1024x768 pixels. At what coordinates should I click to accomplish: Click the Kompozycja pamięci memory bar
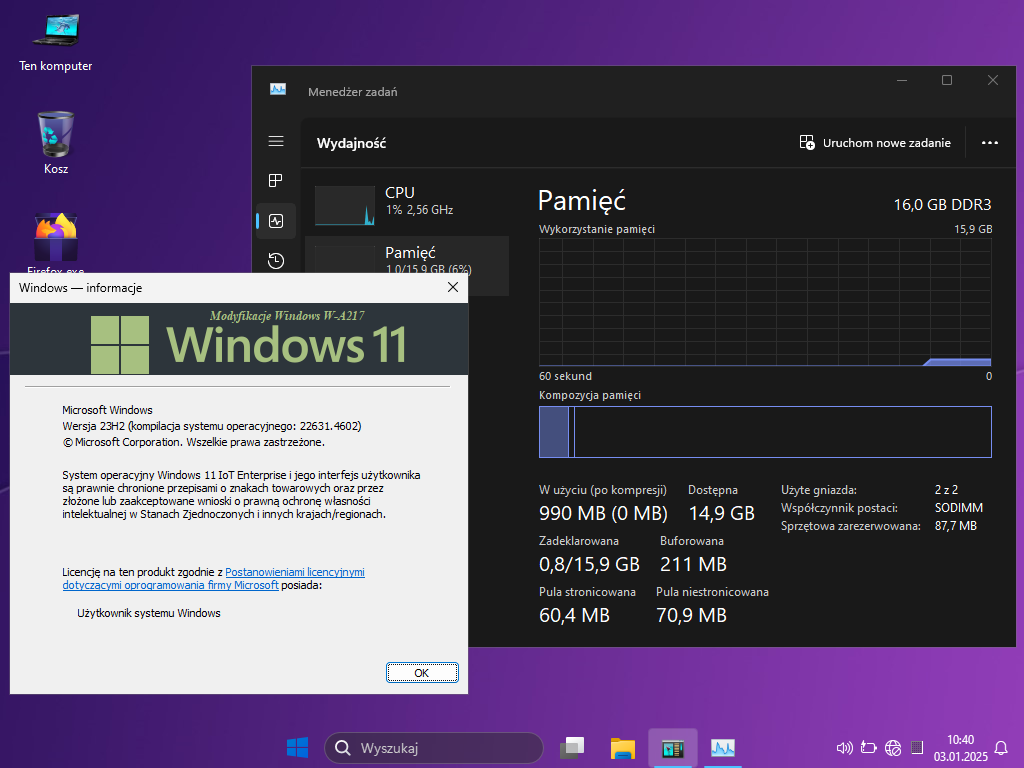pos(765,432)
